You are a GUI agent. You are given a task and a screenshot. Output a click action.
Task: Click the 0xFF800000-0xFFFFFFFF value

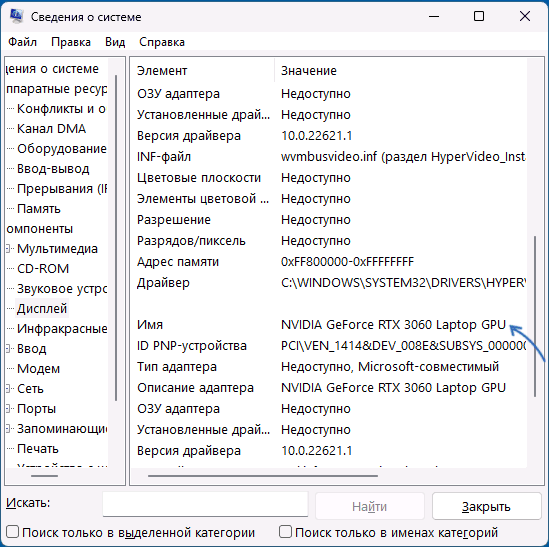(347, 262)
